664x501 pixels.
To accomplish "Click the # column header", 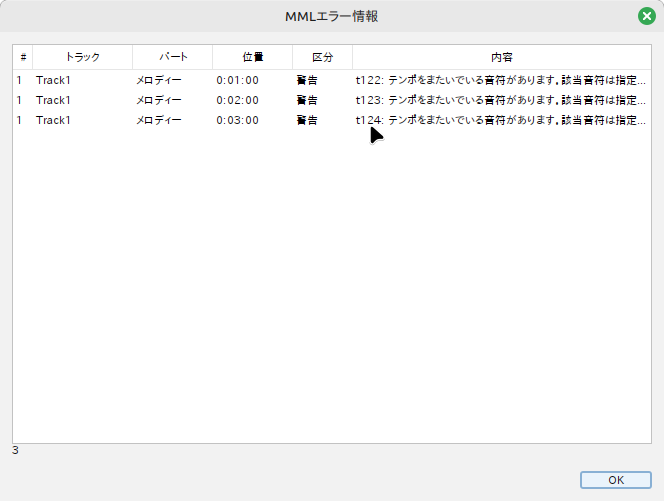I will [22, 57].
